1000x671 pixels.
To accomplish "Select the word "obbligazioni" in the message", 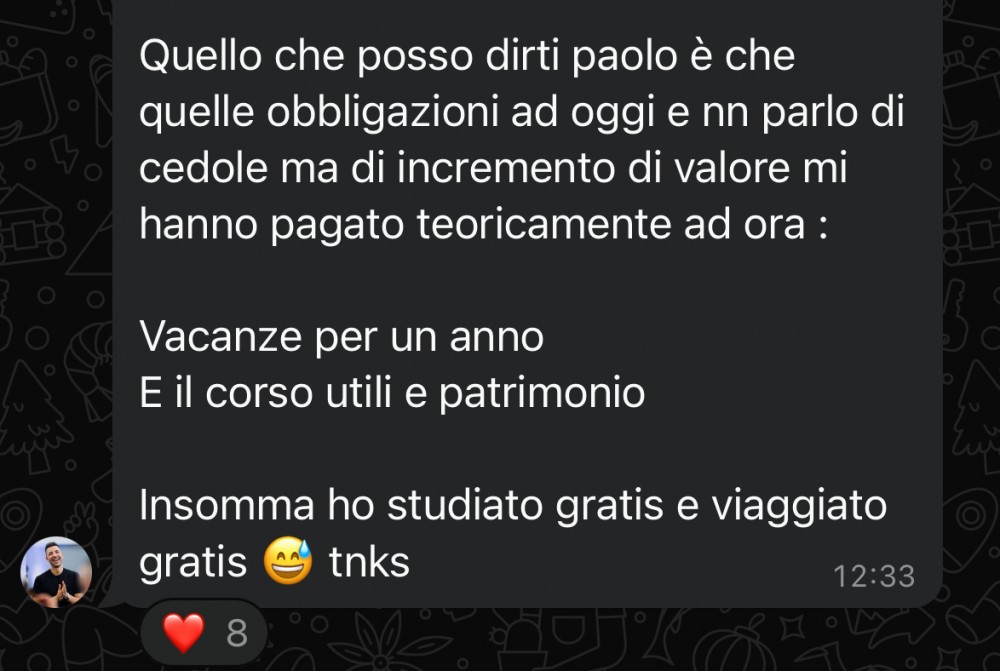I will pyautogui.click(x=382, y=112).
